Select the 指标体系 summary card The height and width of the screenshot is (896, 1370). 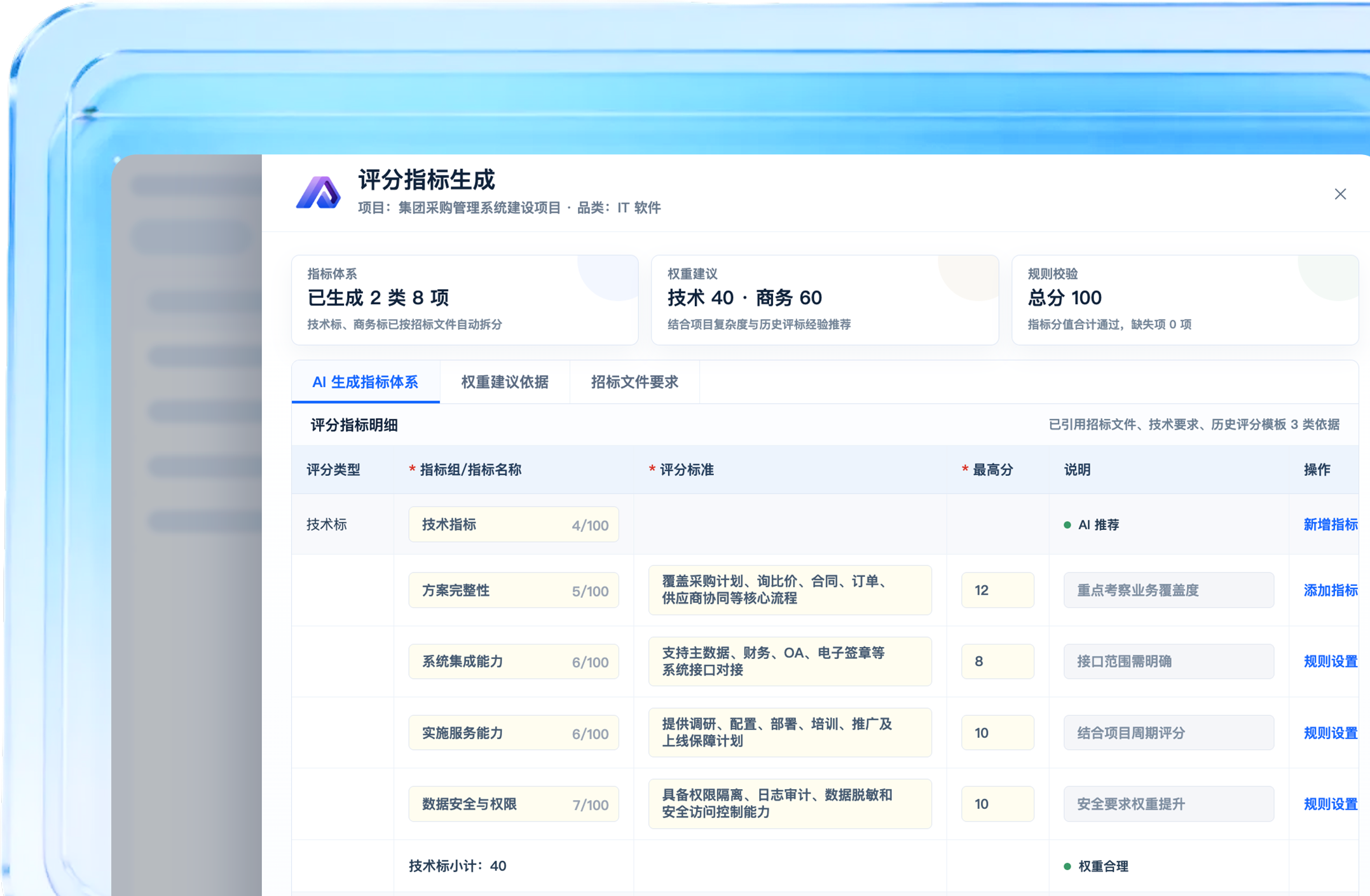[x=465, y=300]
